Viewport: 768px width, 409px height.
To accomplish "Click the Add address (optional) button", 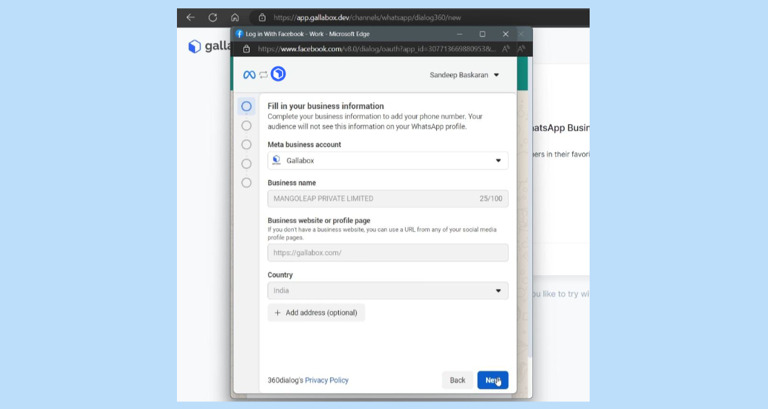I will coord(316,313).
